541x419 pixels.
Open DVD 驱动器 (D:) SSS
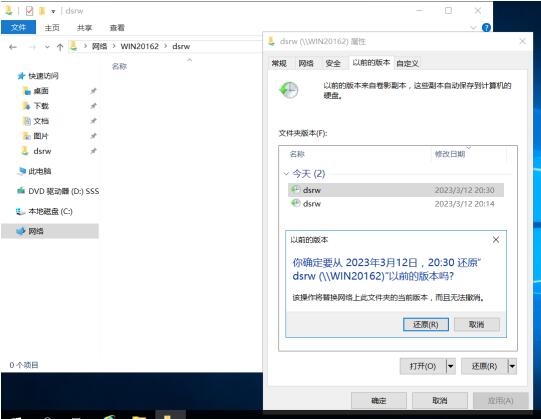tap(63, 191)
